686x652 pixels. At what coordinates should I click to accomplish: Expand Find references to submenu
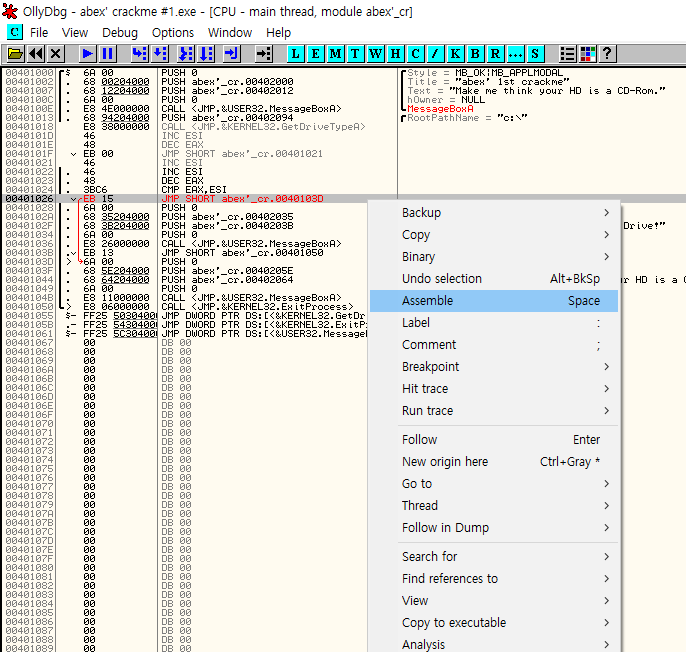click(x=494, y=578)
